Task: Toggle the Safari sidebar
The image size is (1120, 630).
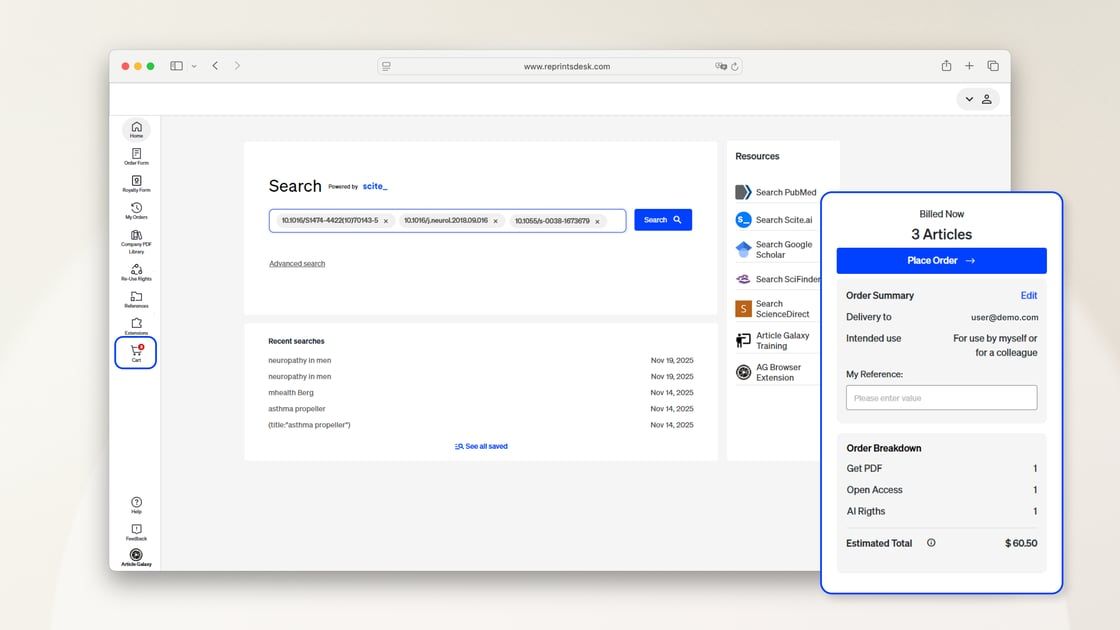Action: (176, 66)
